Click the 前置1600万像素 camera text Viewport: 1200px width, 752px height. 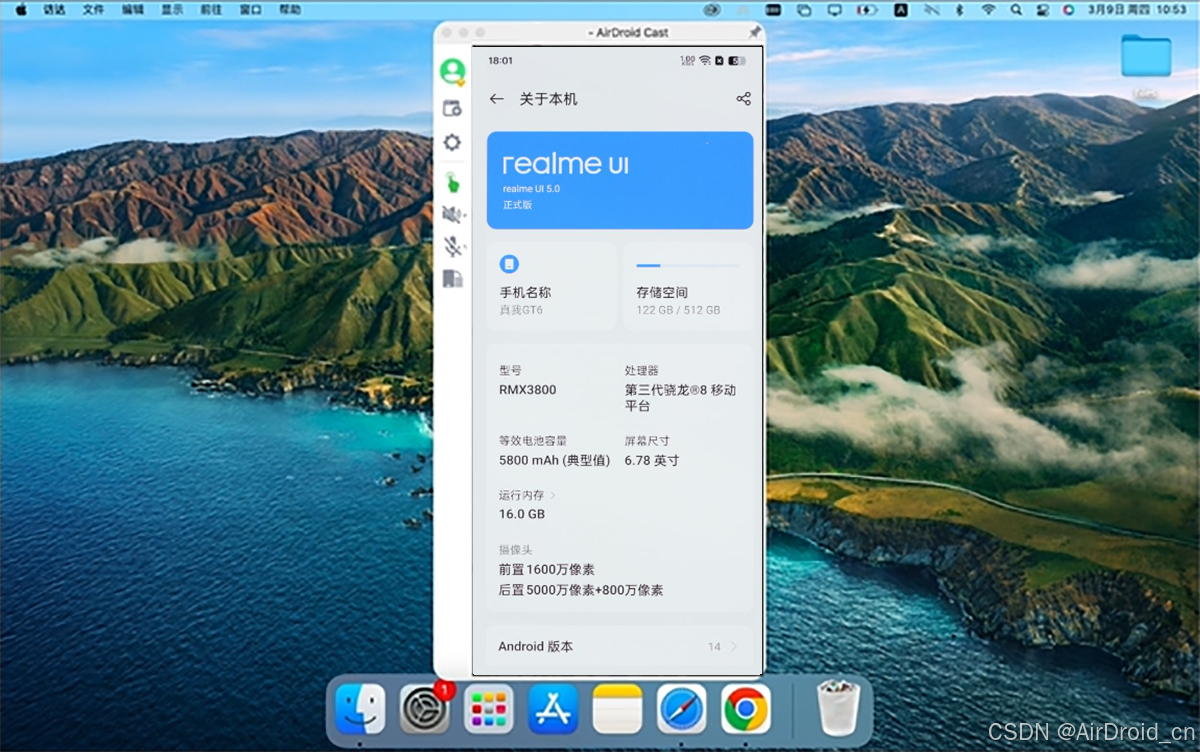click(545, 569)
